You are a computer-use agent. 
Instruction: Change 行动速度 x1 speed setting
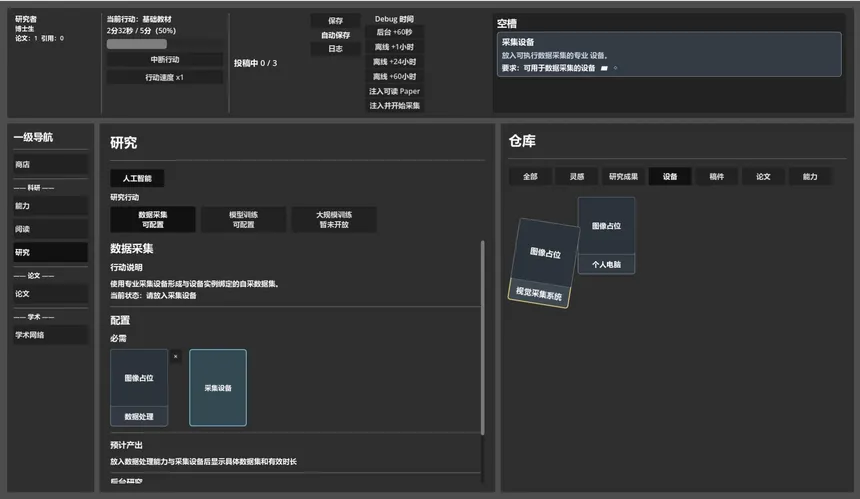[x=165, y=77]
